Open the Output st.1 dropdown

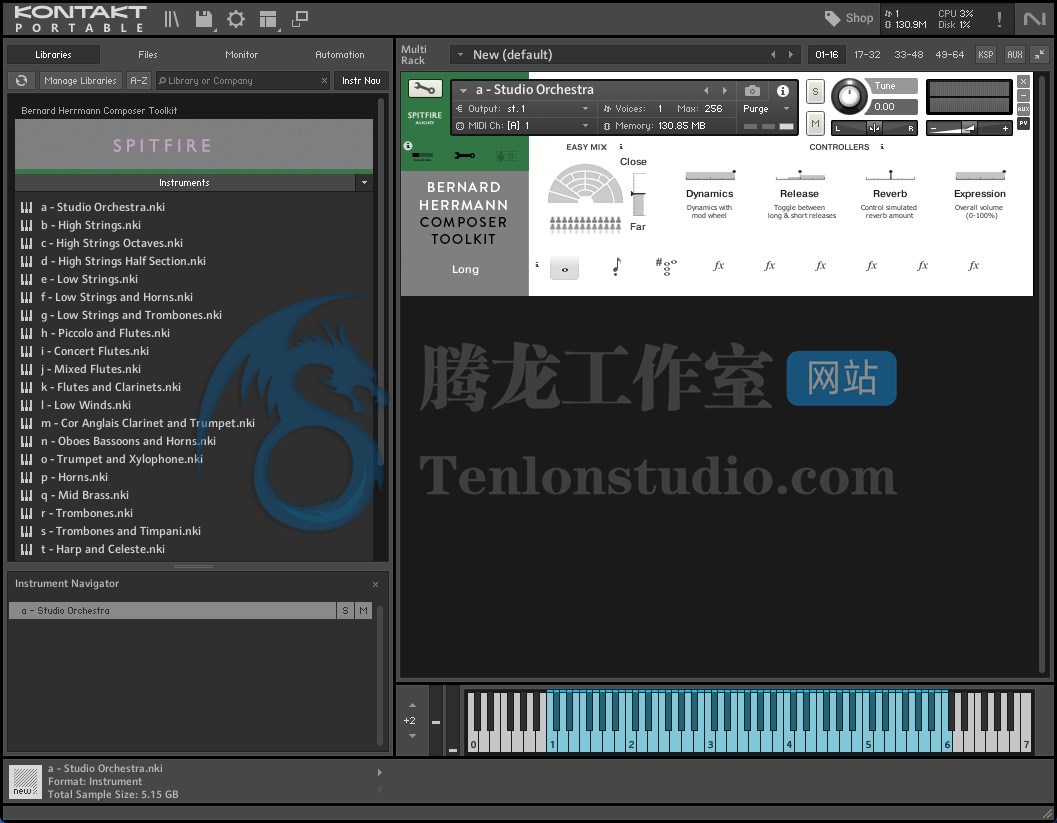click(x=584, y=109)
